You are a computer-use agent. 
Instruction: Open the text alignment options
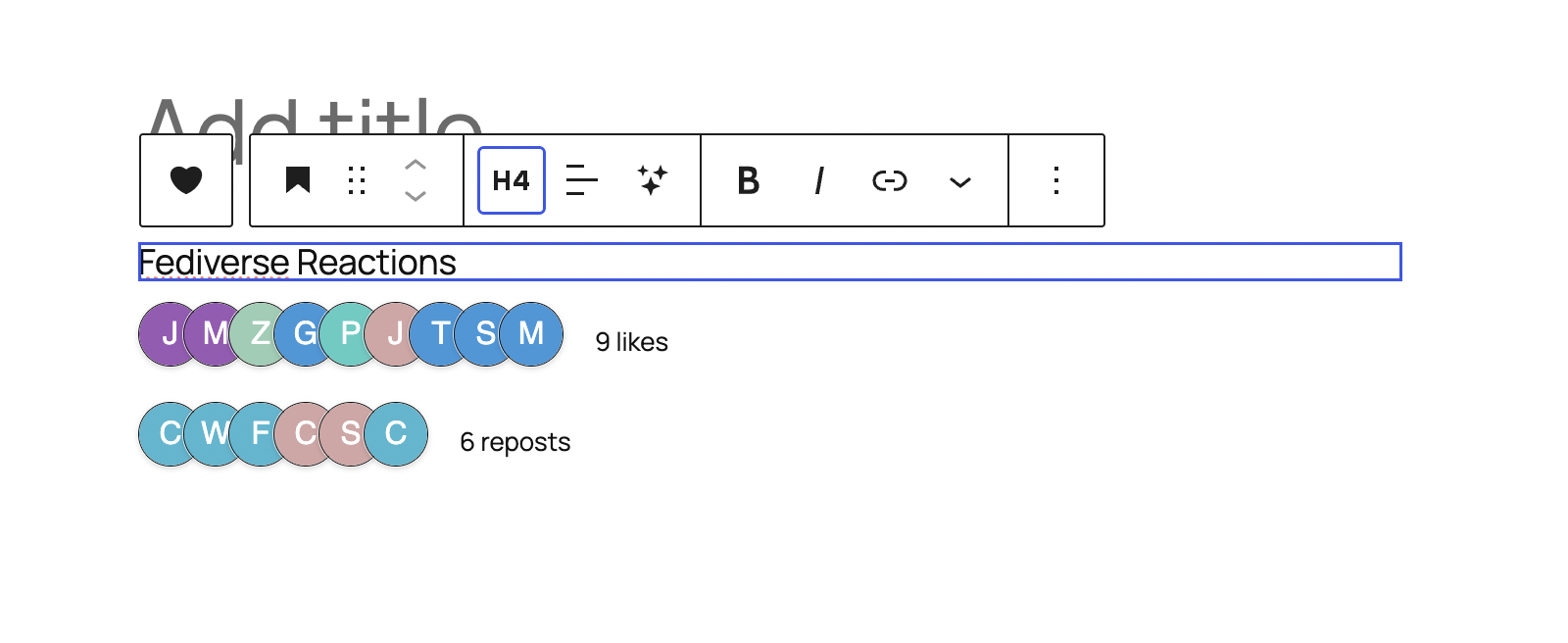point(582,180)
